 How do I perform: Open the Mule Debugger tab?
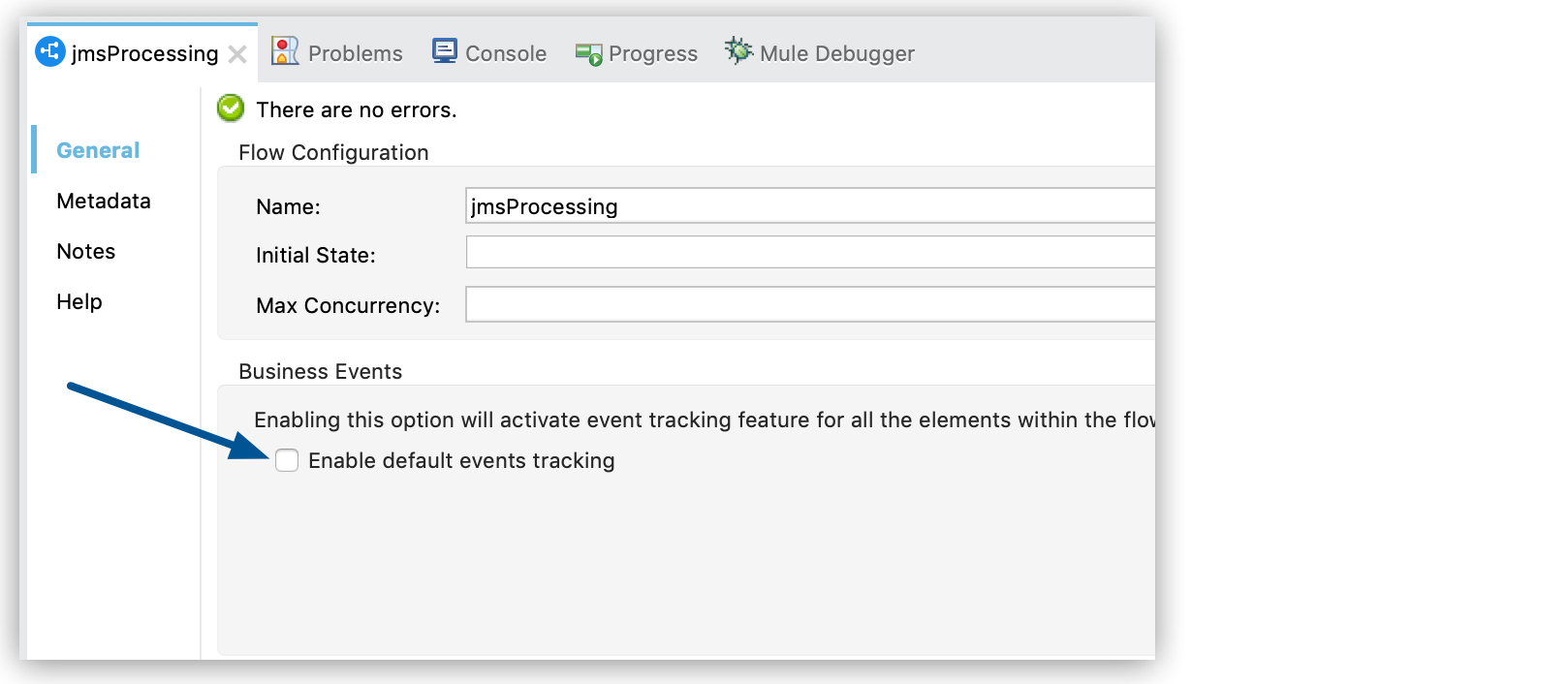(x=837, y=52)
